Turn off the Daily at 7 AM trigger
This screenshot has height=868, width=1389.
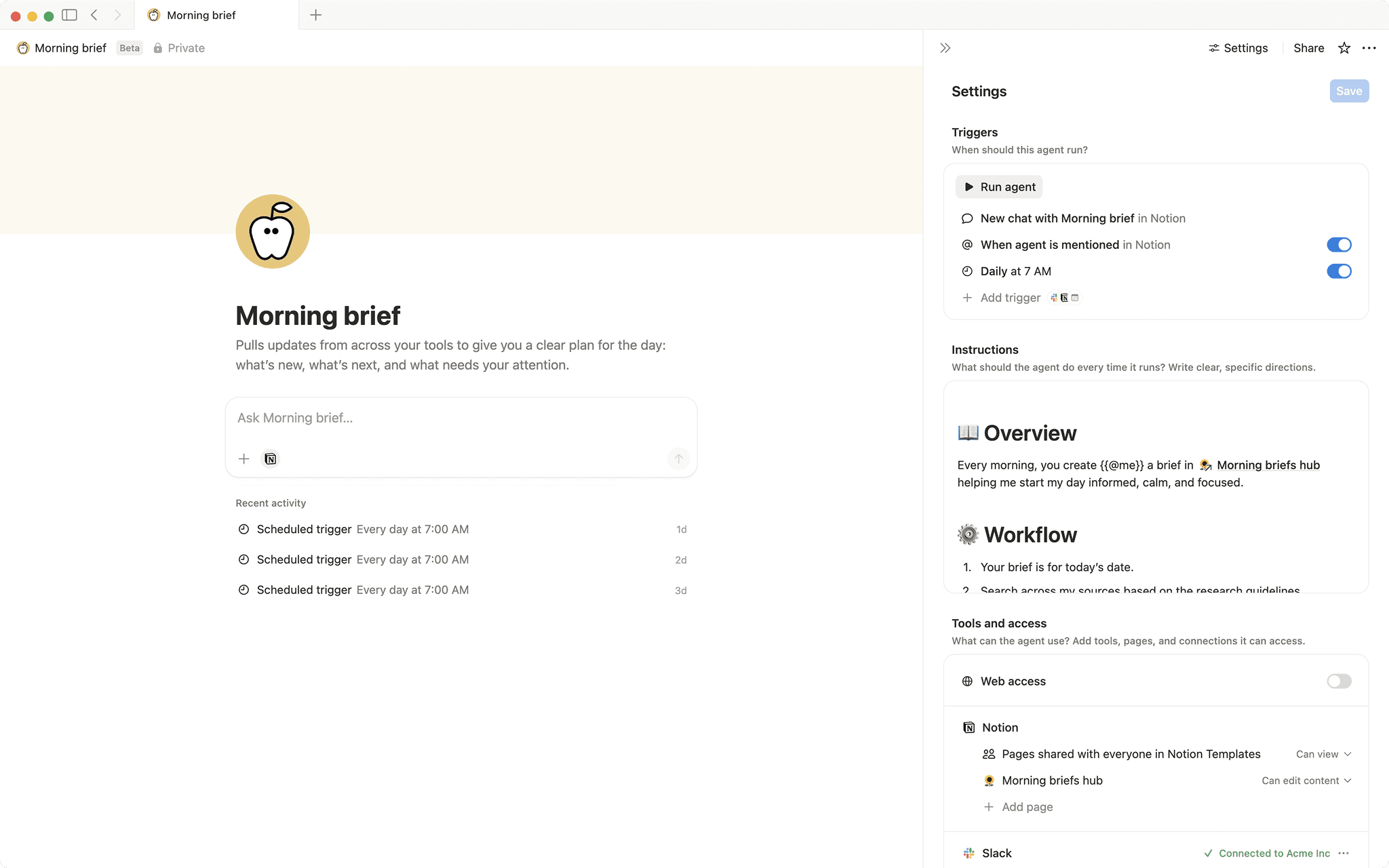pos(1339,271)
